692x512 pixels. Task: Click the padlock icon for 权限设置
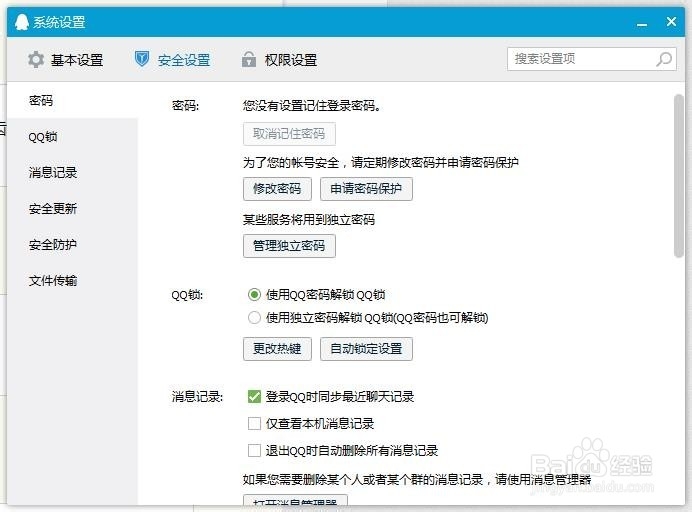[x=249, y=59]
